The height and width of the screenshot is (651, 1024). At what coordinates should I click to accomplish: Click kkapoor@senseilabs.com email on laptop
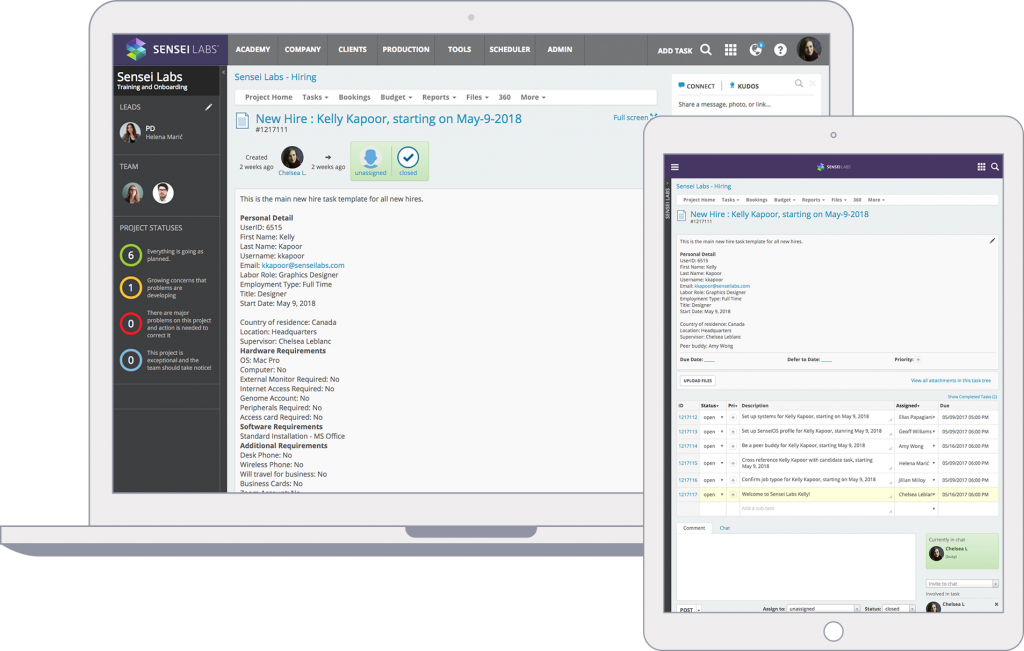pos(302,266)
